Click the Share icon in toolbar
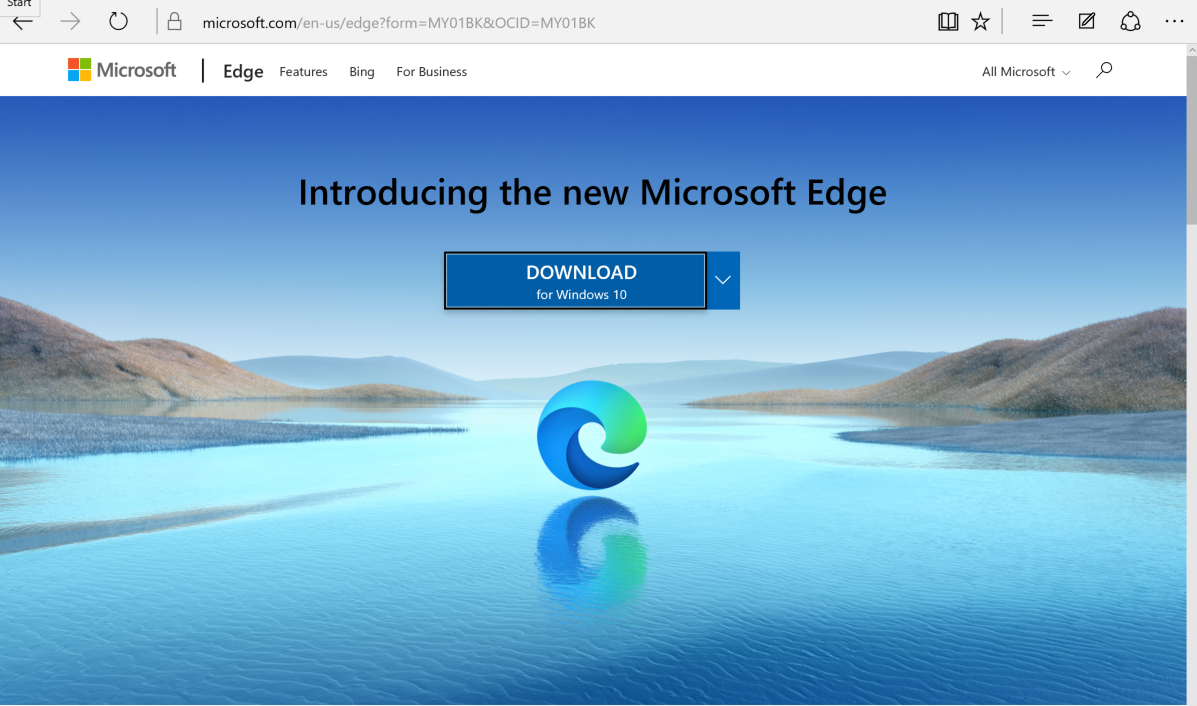 (x=1131, y=21)
